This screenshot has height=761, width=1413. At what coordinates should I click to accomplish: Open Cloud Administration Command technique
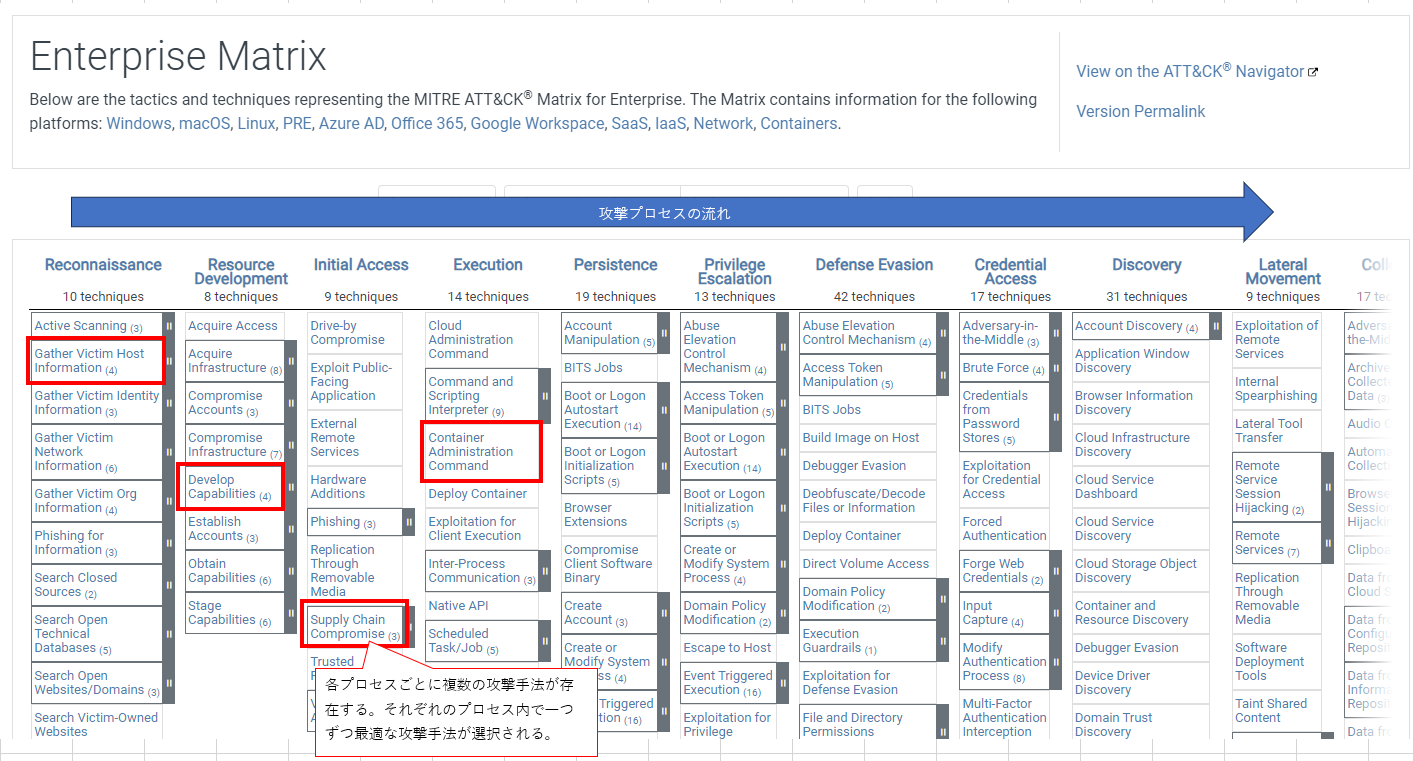pos(470,340)
